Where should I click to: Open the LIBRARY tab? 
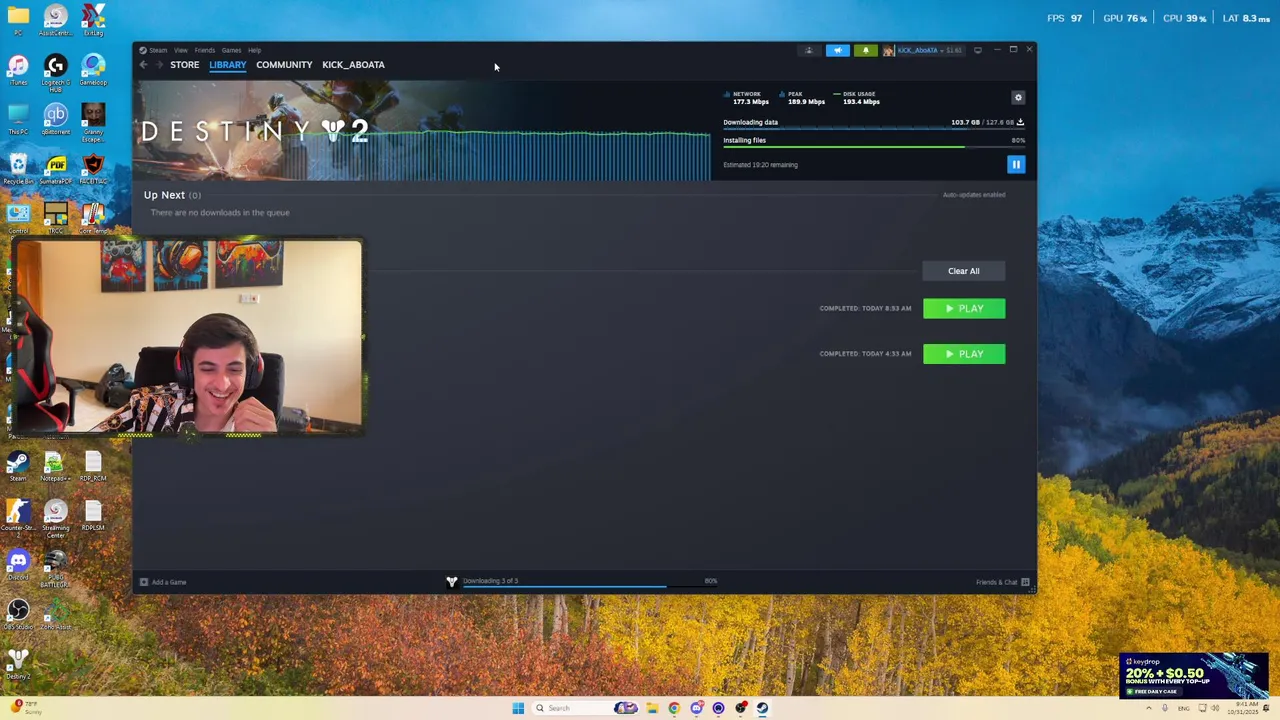click(227, 65)
